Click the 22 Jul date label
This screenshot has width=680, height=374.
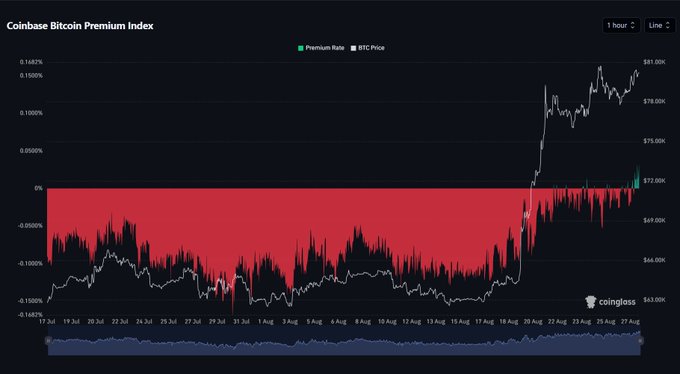click(120, 322)
